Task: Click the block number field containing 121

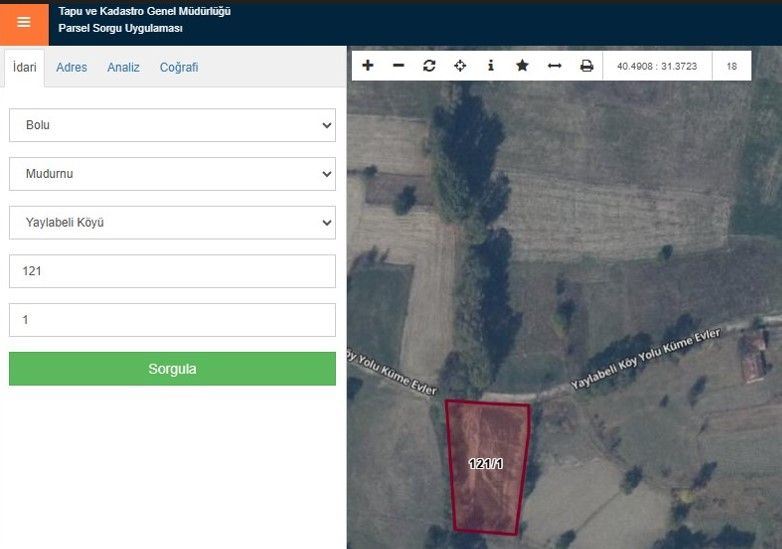Action: coord(172,271)
